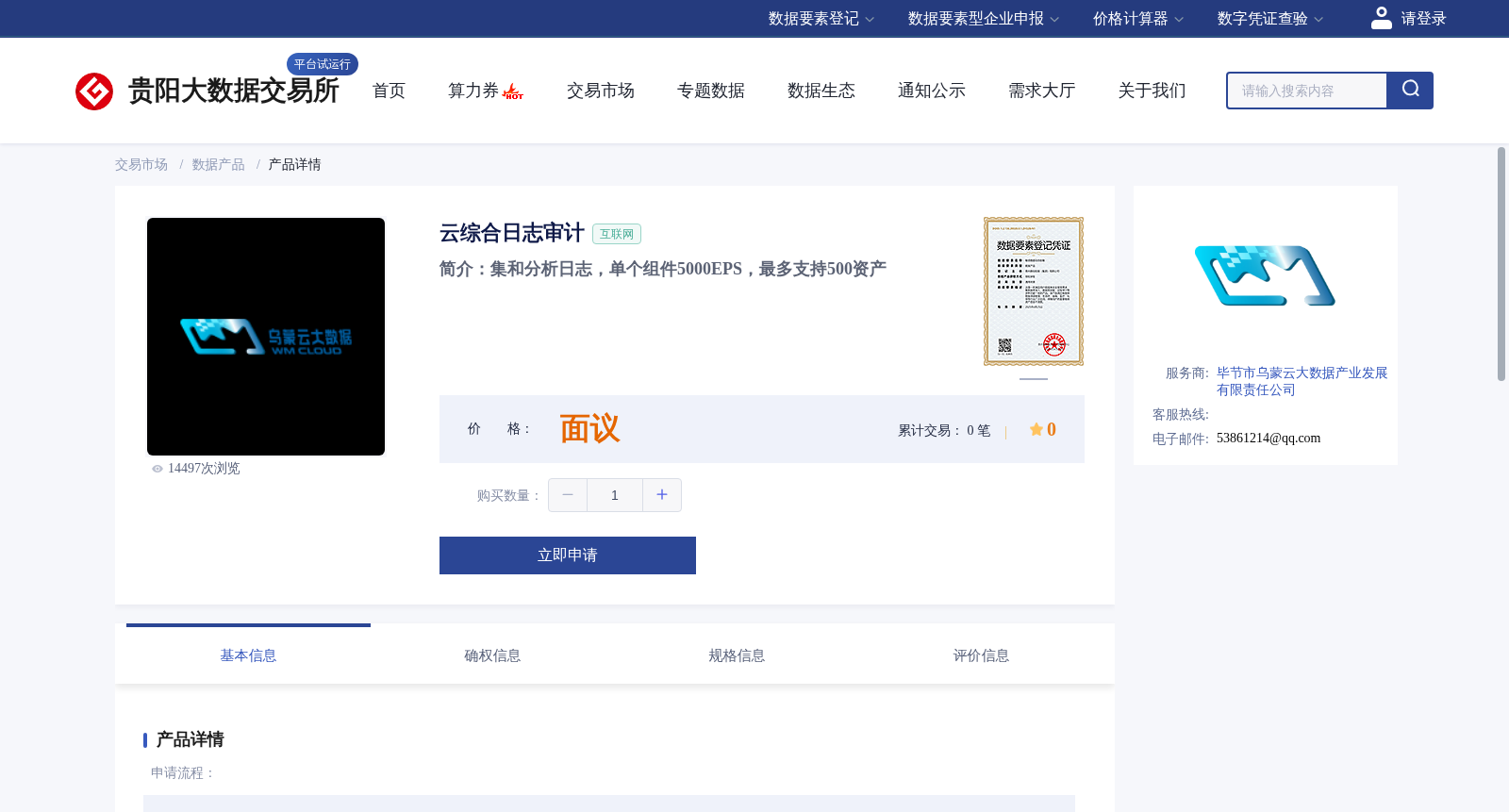Screen dimensions: 1509x812
Task: Click the 立即申请 button
Action: 568,555
